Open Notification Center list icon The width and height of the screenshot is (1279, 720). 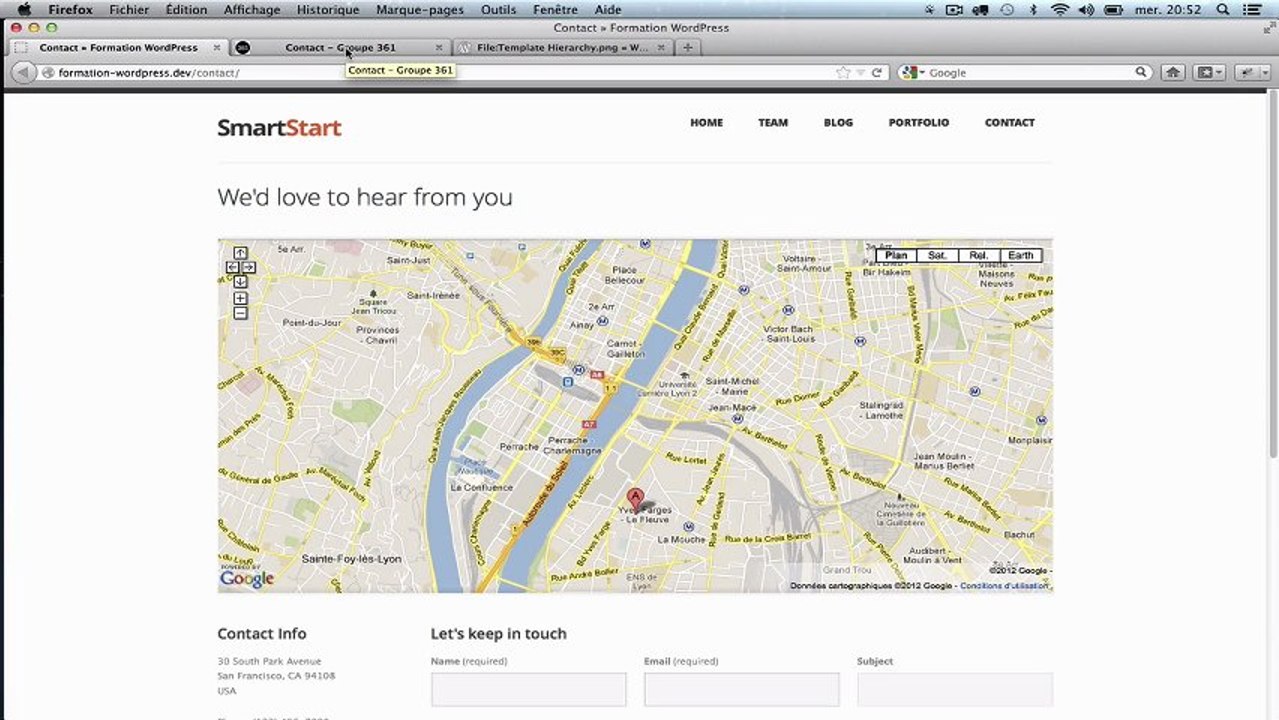1253,9
